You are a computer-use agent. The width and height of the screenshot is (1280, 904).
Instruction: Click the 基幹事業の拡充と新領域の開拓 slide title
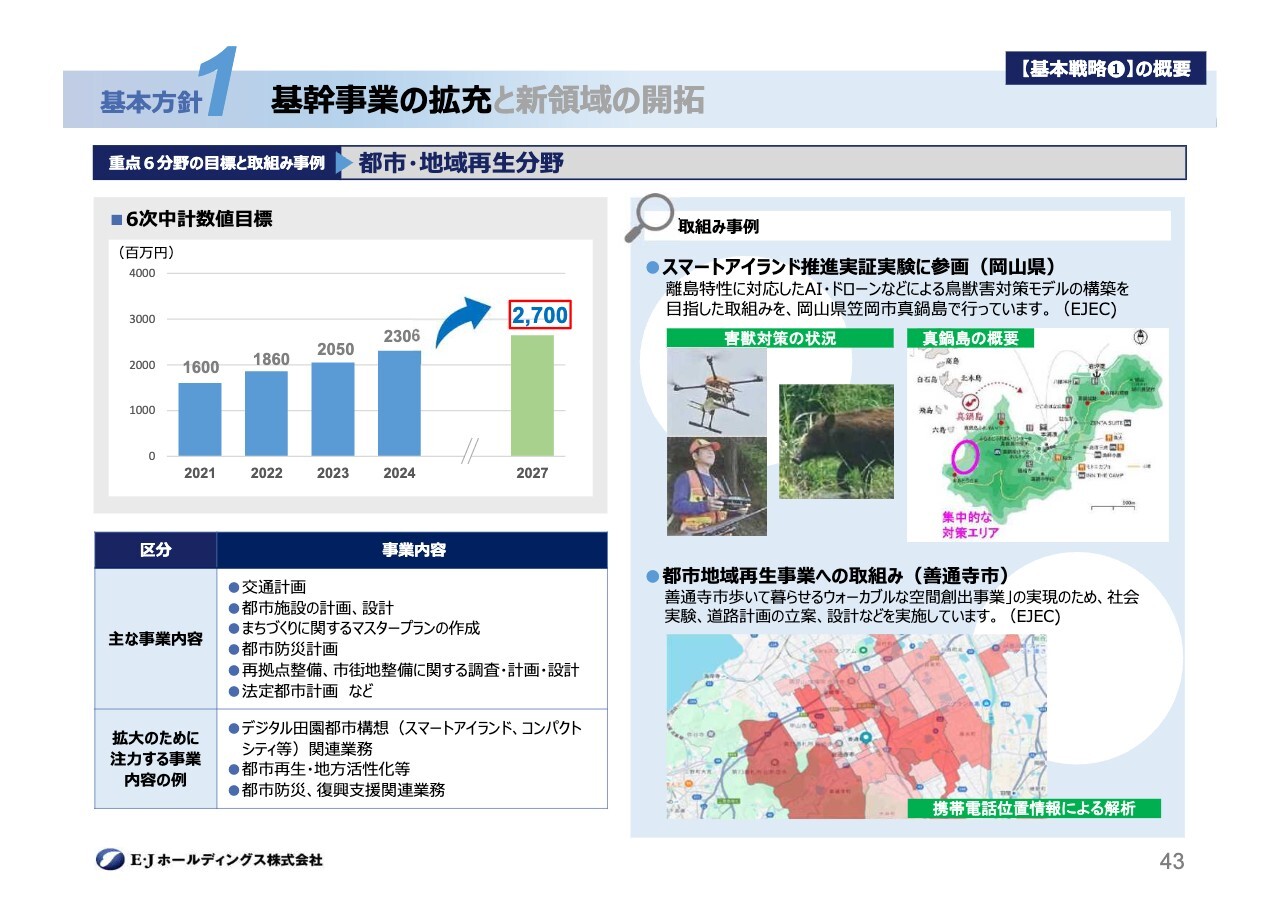click(487, 100)
